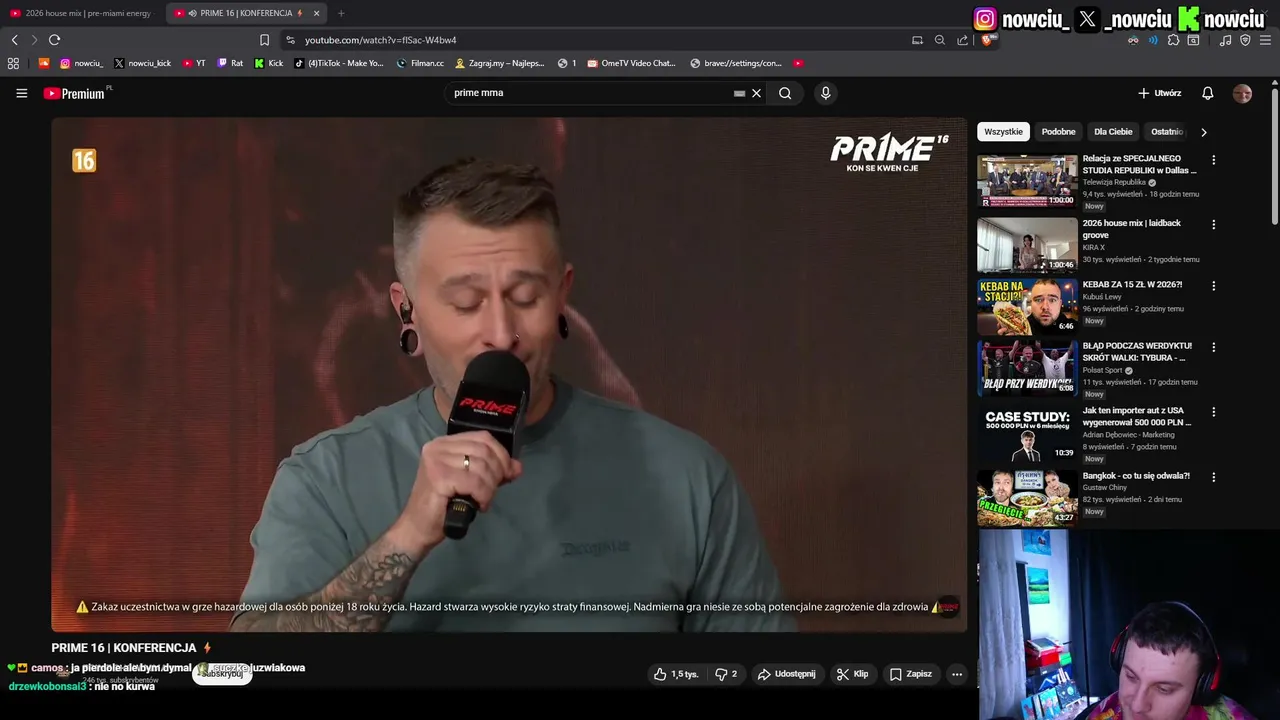Open YouTube notifications bell
Viewport: 1280px width, 720px height.
(x=1207, y=93)
